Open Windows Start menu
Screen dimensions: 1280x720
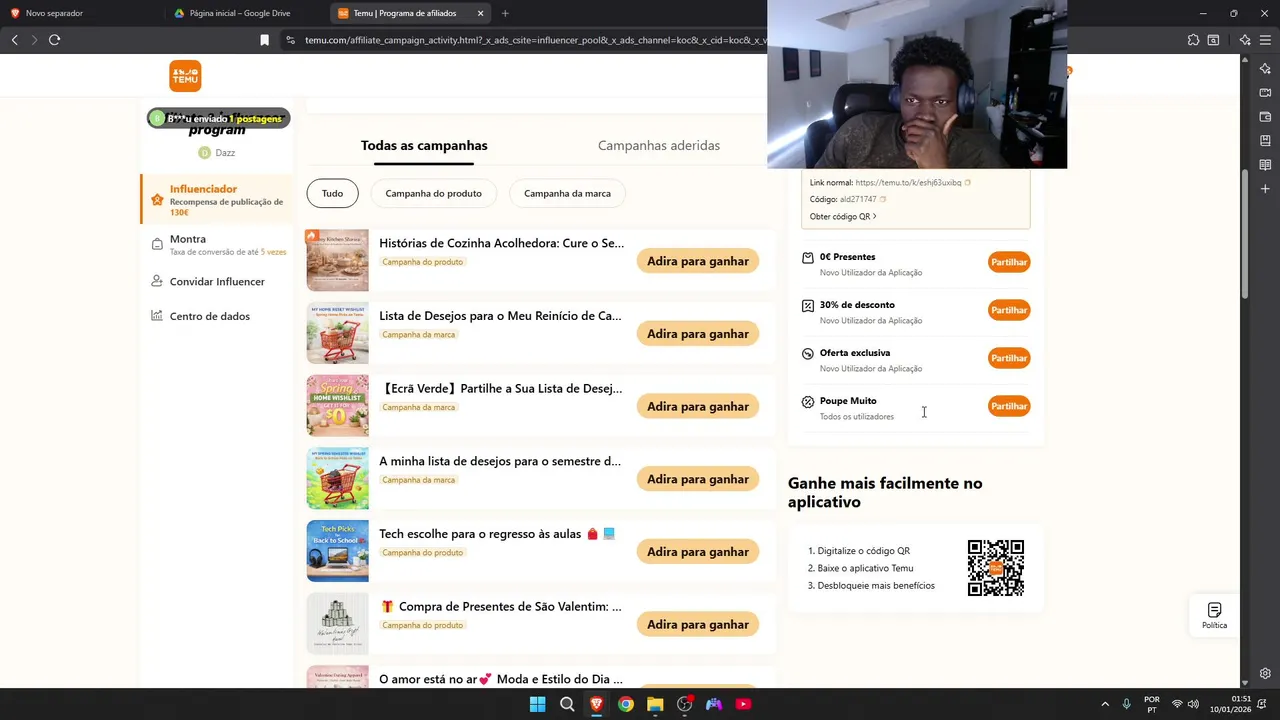537,704
